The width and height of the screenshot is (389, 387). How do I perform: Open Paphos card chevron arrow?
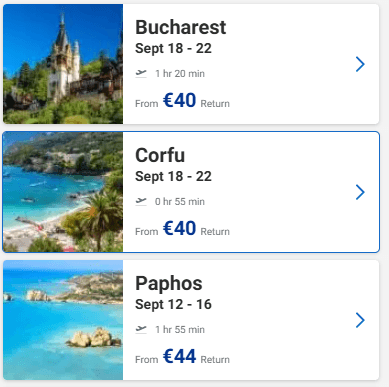click(x=360, y=320)
